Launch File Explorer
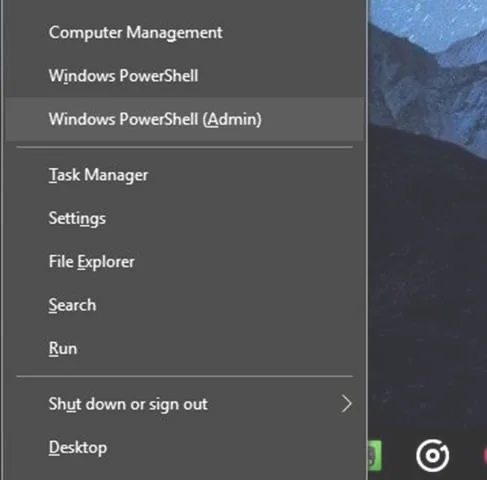Screen dimensions: 487x480 (x=185, y=261)
